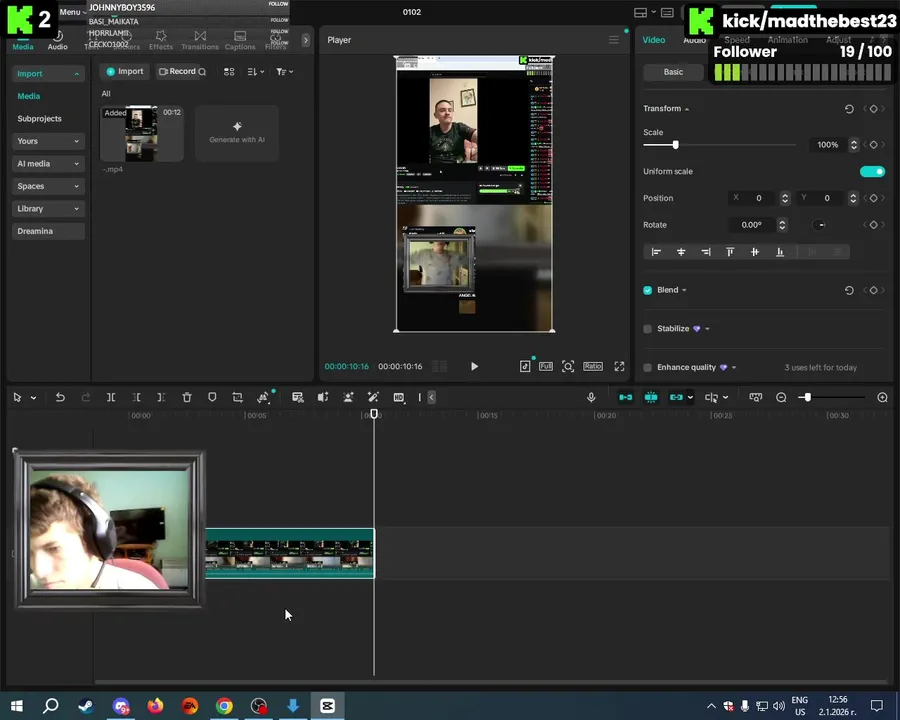This screenshot has height=720, width=900.
Task: Open the filter dropdown in media panel
Action: pyautogui.click(x=285, y=72)
